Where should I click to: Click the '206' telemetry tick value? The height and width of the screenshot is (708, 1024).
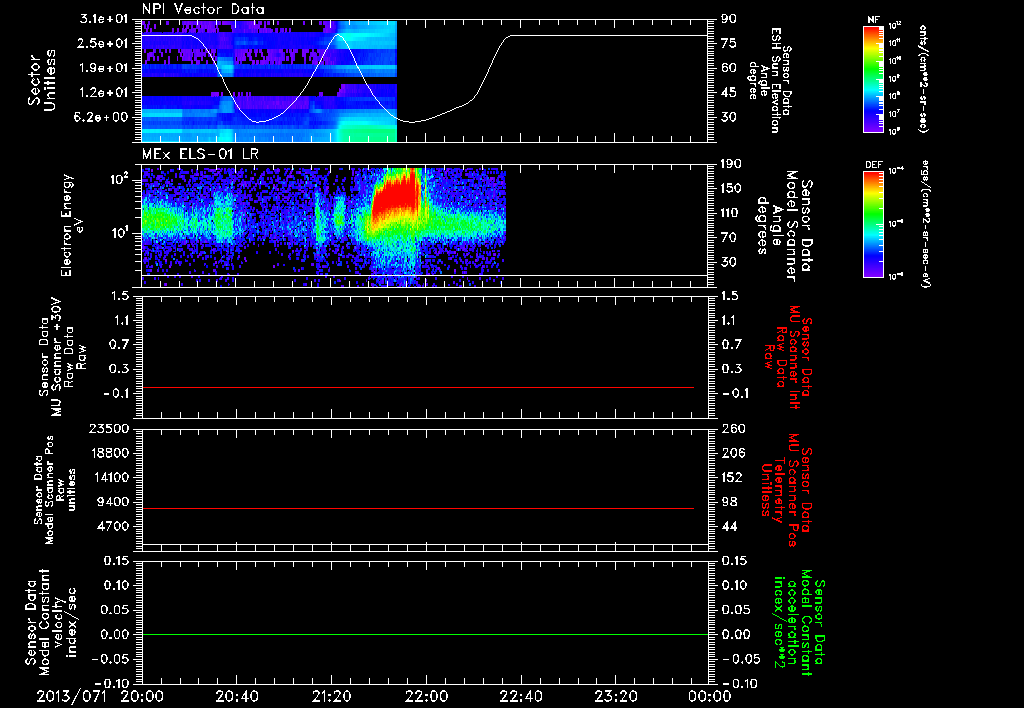tap(733, 453)
